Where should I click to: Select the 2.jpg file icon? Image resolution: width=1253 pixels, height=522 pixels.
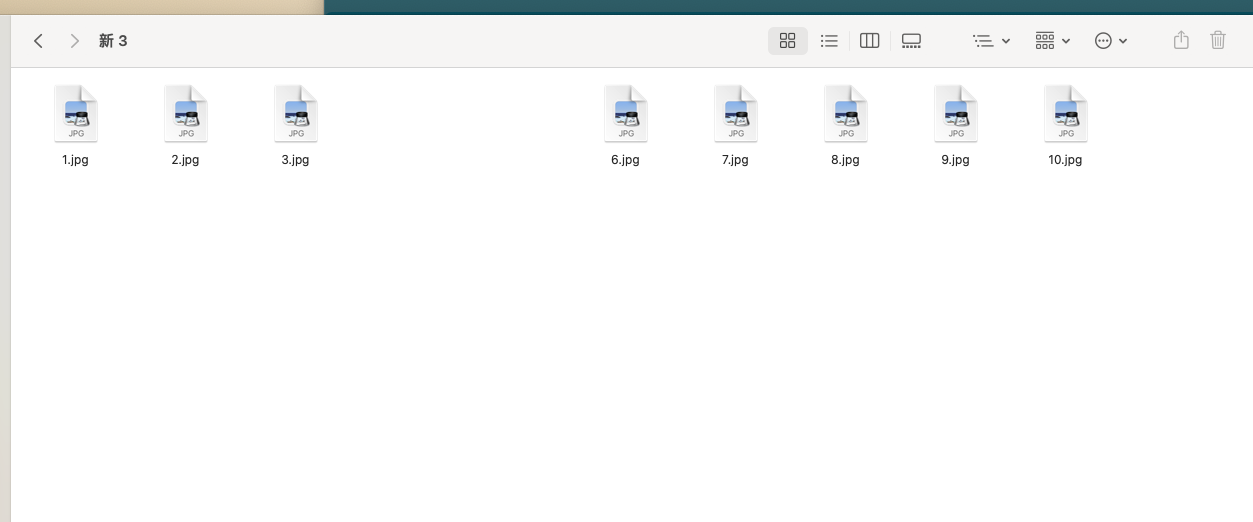186,114
